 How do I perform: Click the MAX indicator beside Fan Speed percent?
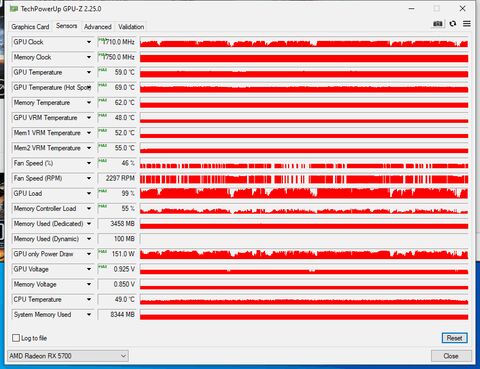click(103, 161)
